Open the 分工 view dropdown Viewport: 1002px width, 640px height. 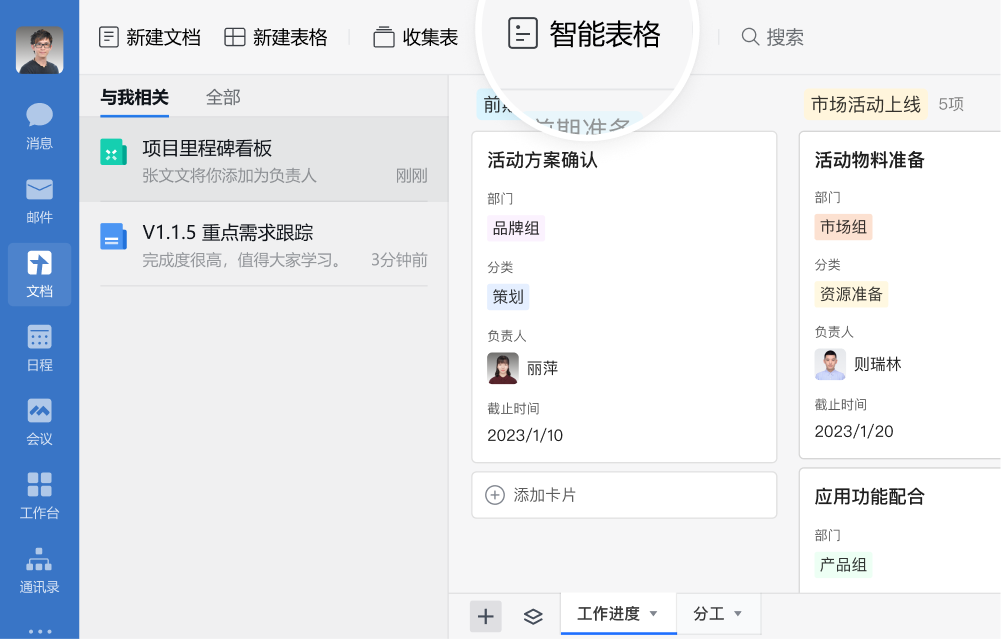point(718,613)
